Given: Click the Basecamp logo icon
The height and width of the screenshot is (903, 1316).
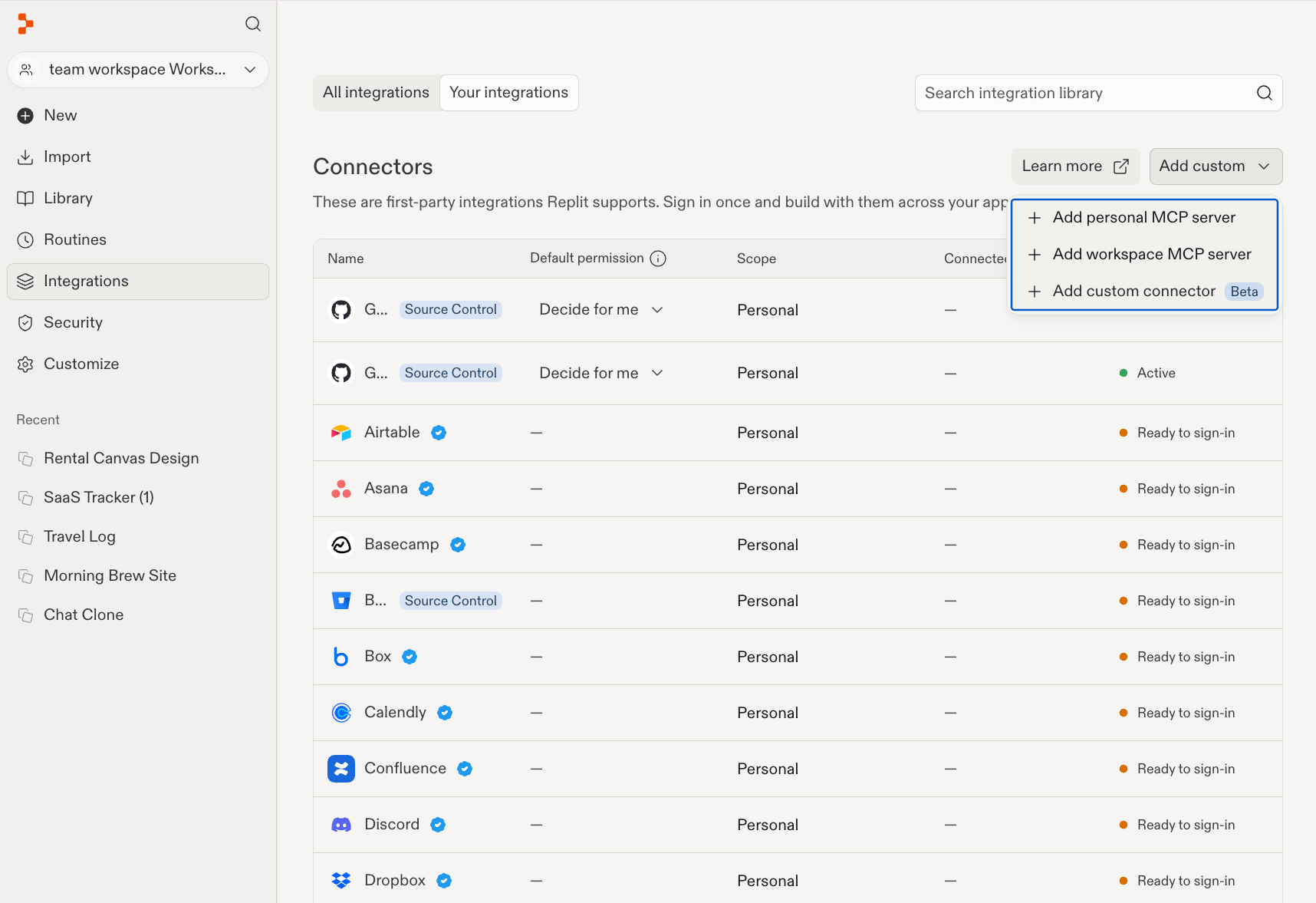Looking at the screenshot, I should coord(341,545).
